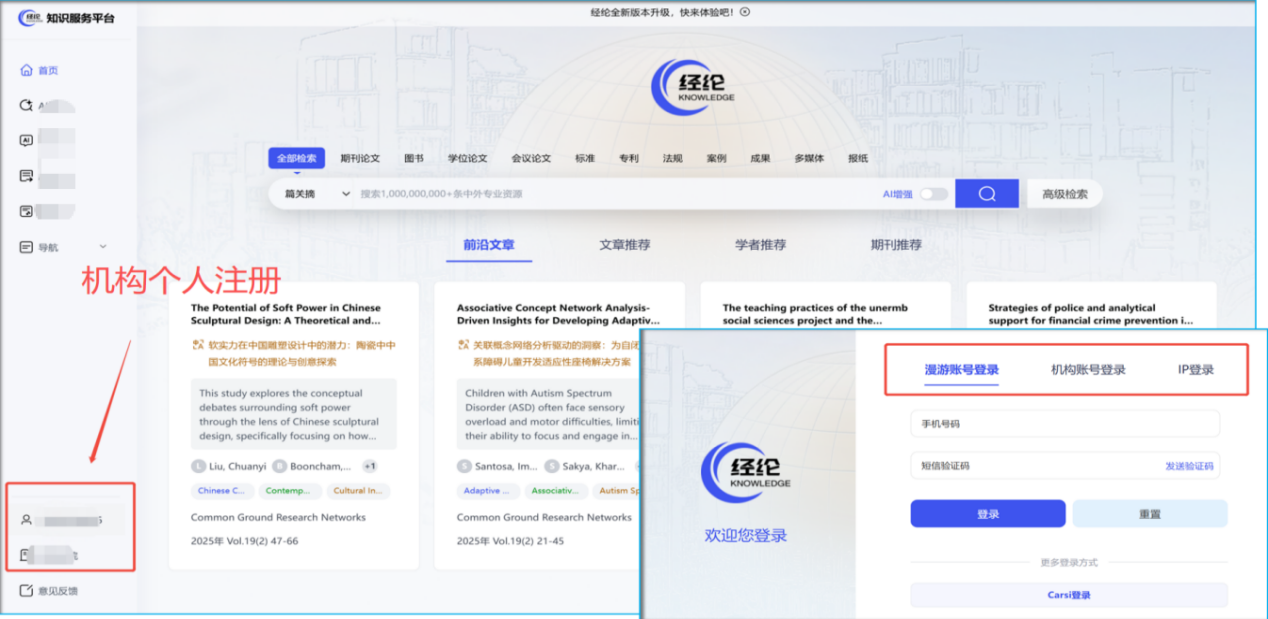Image resolution: width=1268 pixels, height=619 pixels.
Task: Click the 首页 home icon in sidebar
Action: 27,71
